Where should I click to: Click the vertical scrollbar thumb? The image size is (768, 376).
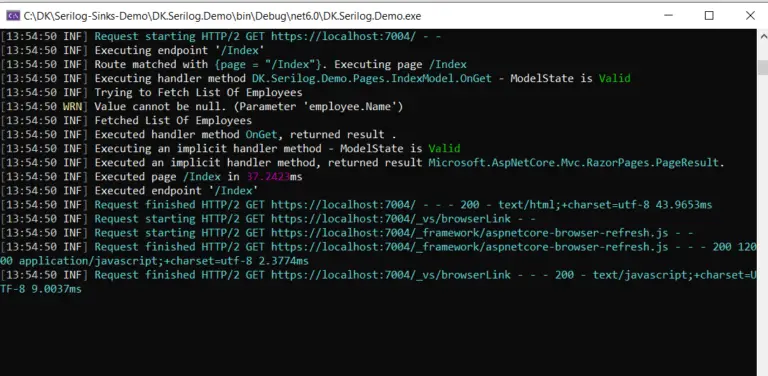(x=763, y=67)
